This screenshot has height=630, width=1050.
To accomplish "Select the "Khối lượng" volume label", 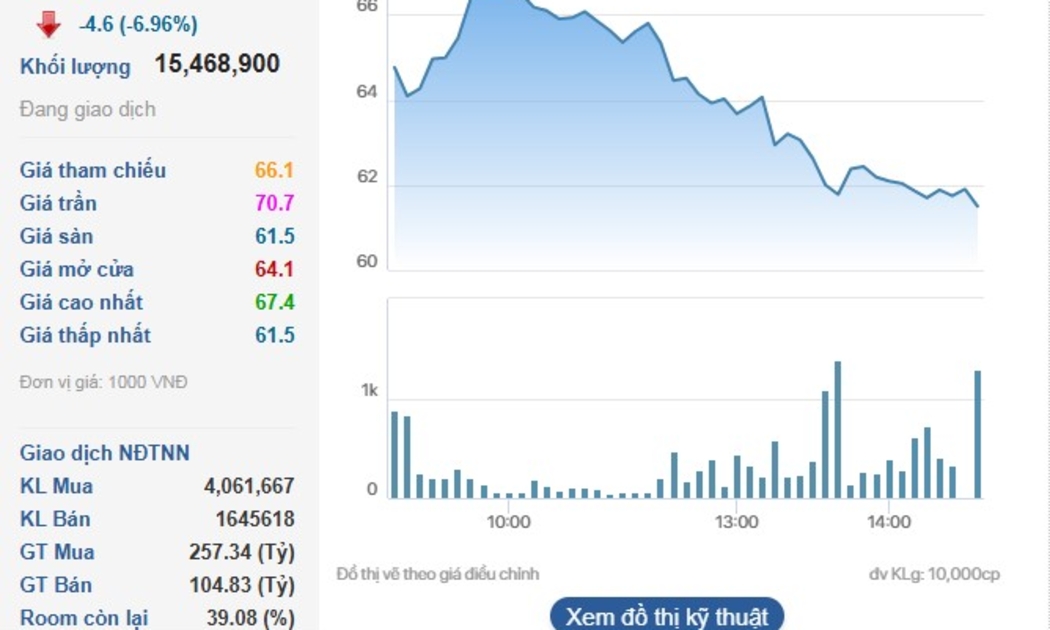I will 75,67.
